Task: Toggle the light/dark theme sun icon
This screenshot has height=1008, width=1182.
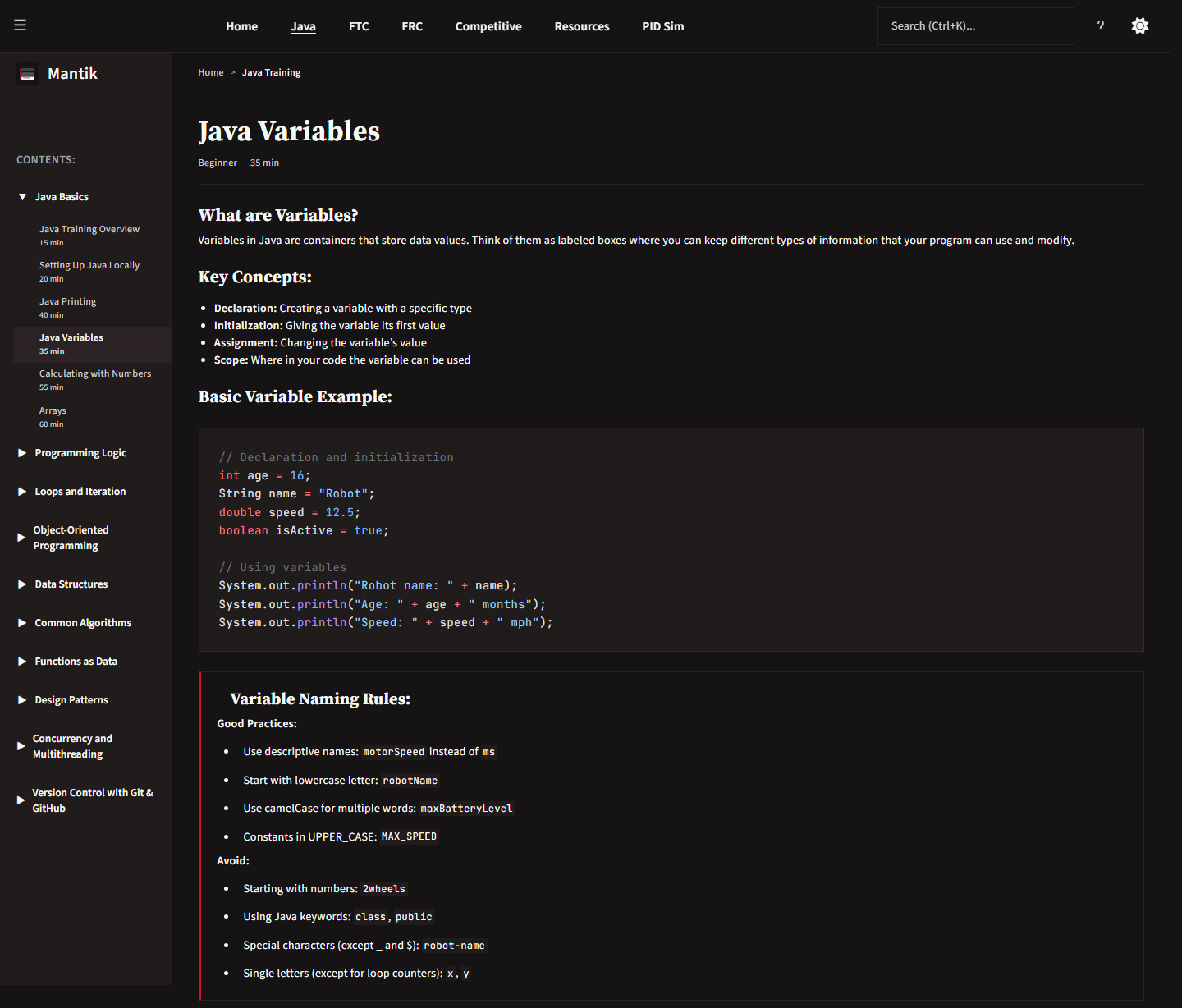Action: coord(1140,25)
